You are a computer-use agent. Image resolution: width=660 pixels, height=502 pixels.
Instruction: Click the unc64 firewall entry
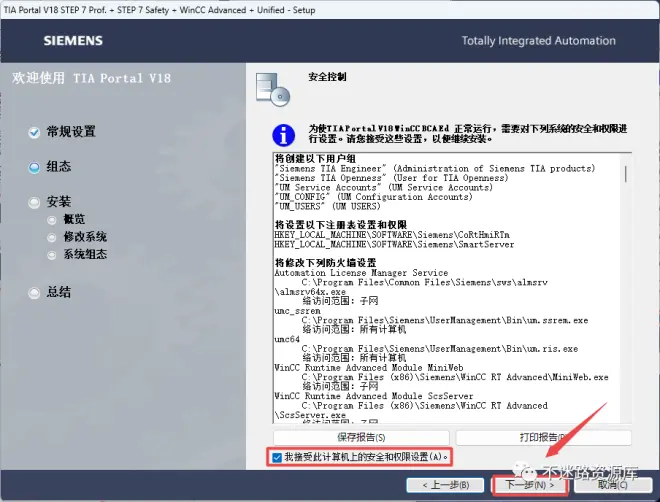pyautogui.click(x=287, y=339)
